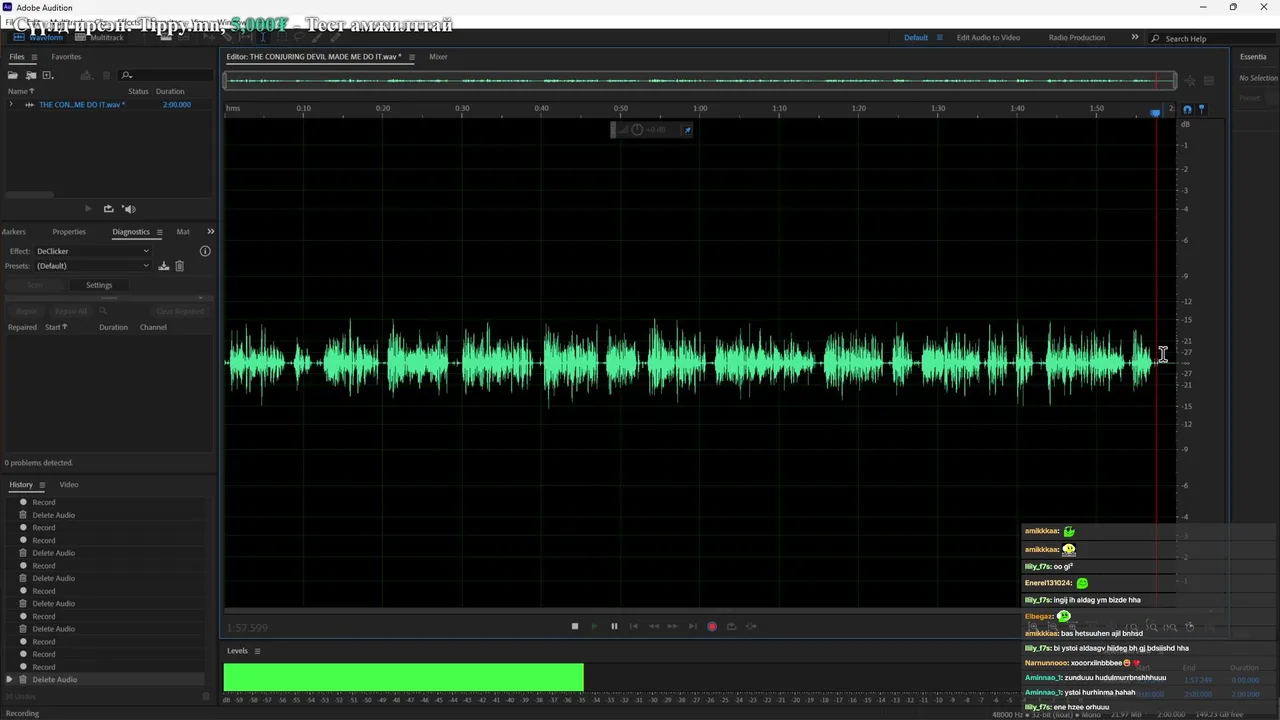Image resolution: width=1280 pixels, height=720 pixels.
Task: Click overview zoom navigator icon
Action: point(1190,81)
